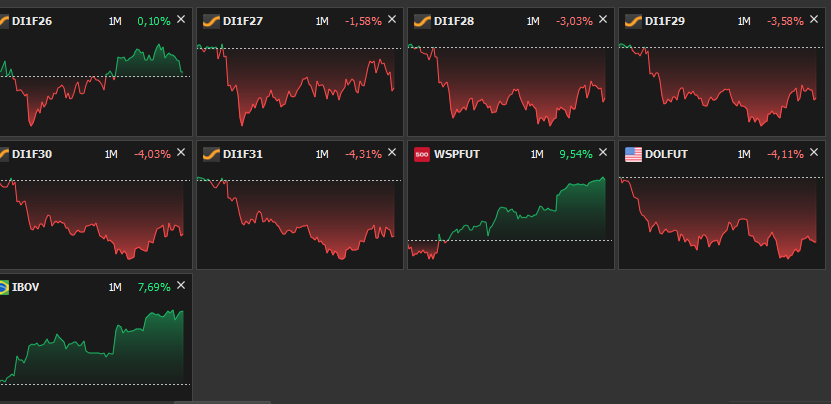
Task: Click the WSPFUT ticker name
Action: (458, 154)
